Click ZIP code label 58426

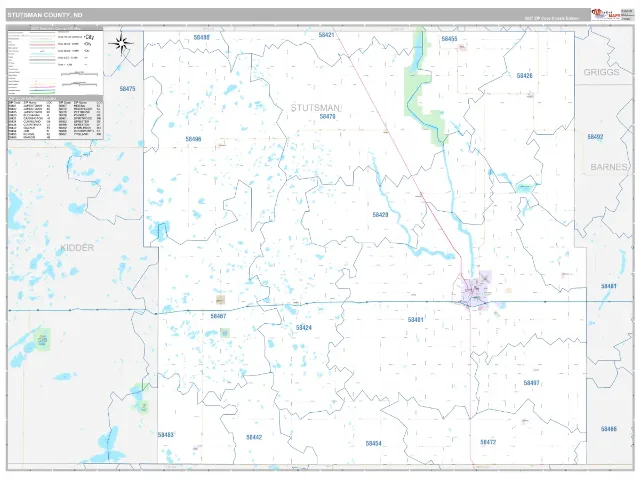[524, 76]
